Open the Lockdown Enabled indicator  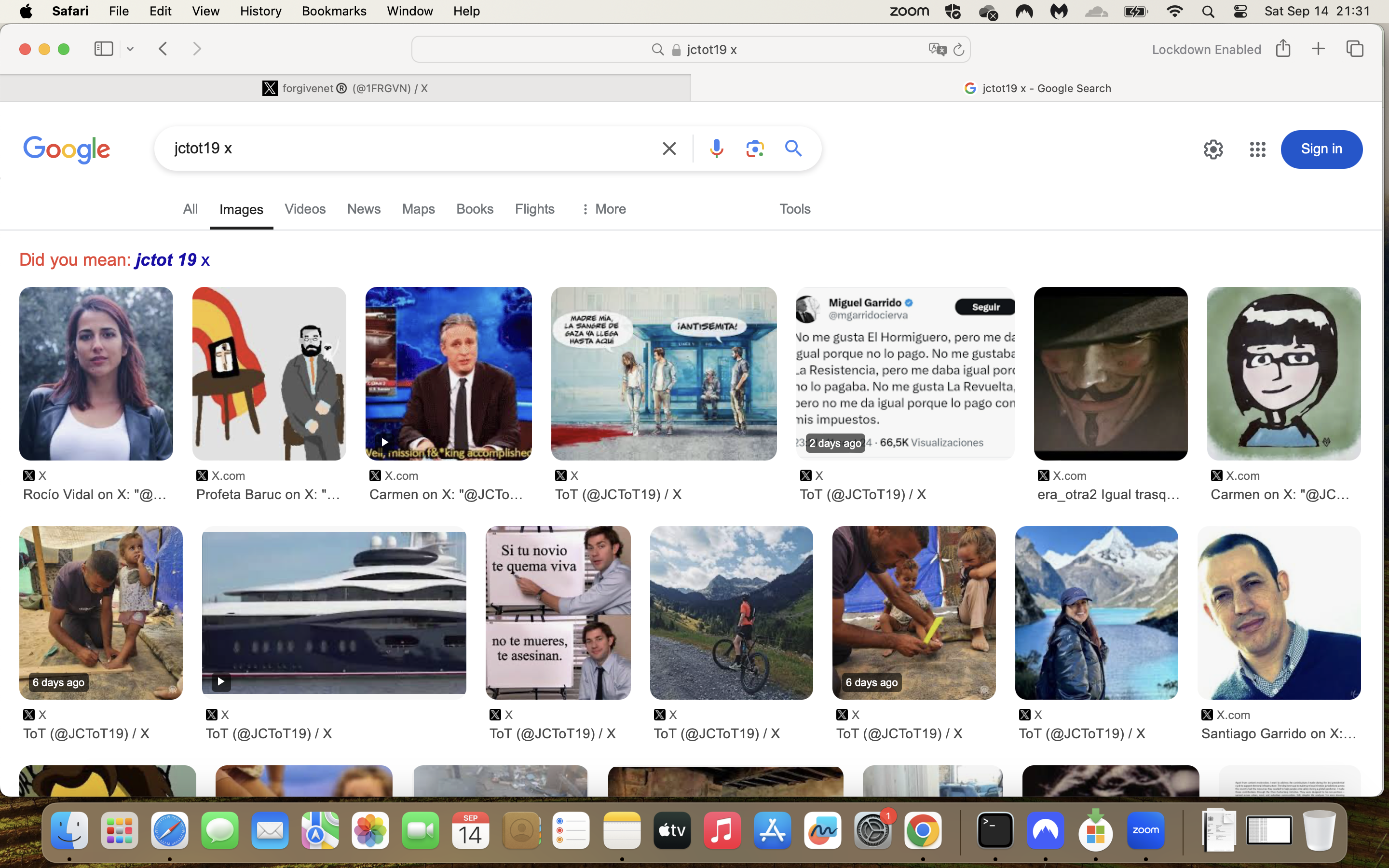pos(1206,49)
